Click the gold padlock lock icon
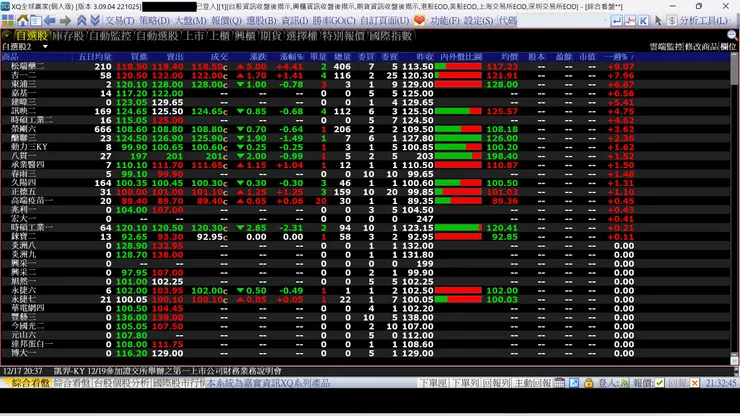This screenshot has height=416, width=740. coord(589,383)
